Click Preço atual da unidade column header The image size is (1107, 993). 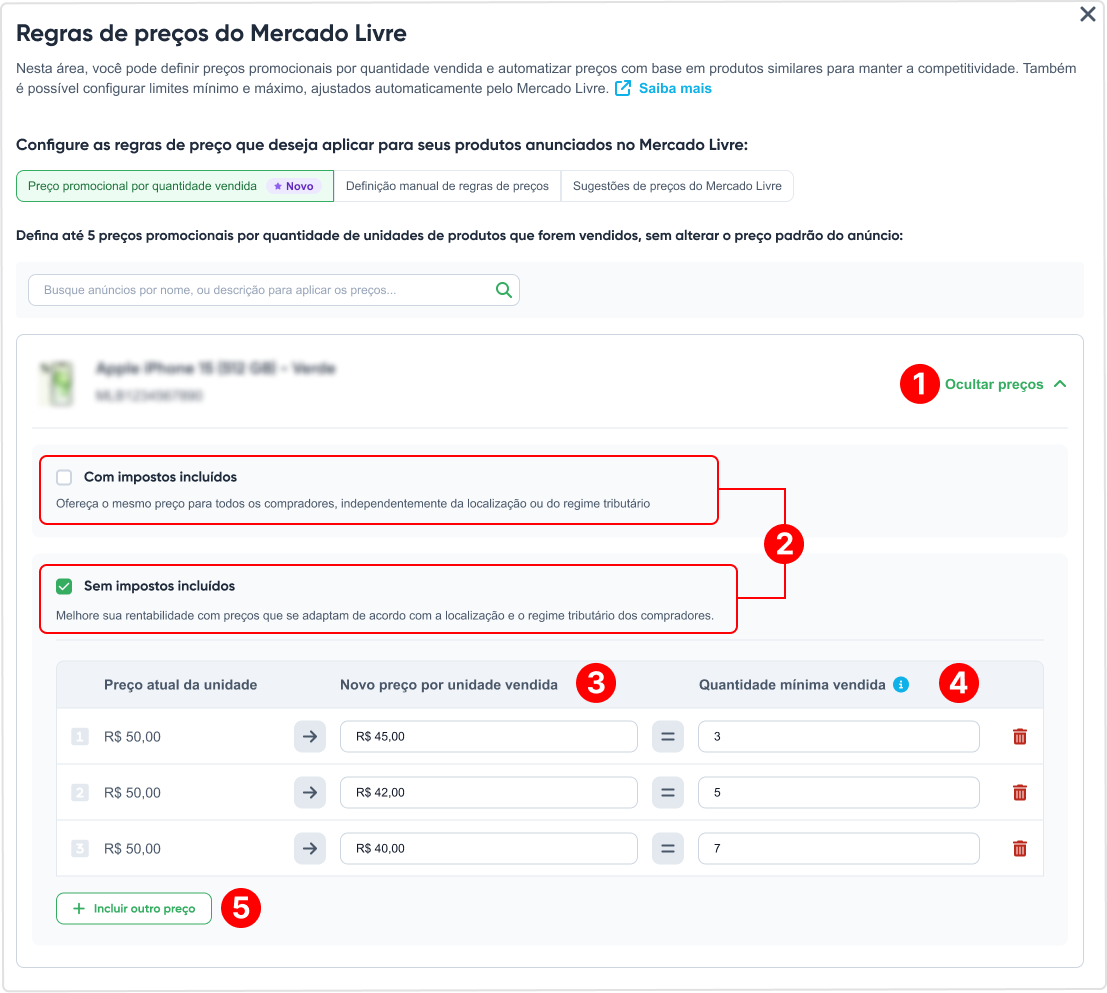[181, 685]
